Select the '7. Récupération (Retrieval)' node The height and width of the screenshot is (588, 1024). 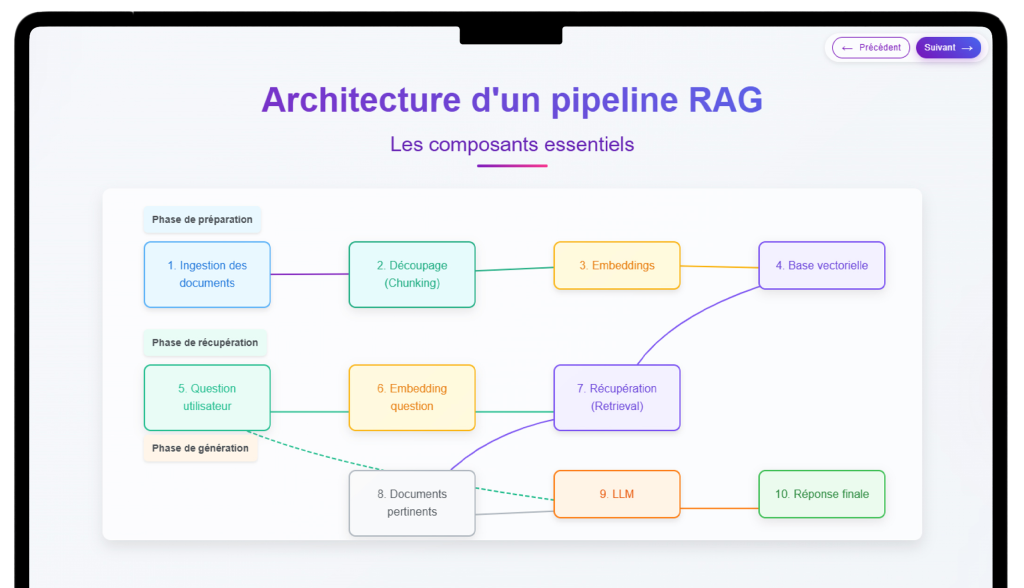[616, 397]
